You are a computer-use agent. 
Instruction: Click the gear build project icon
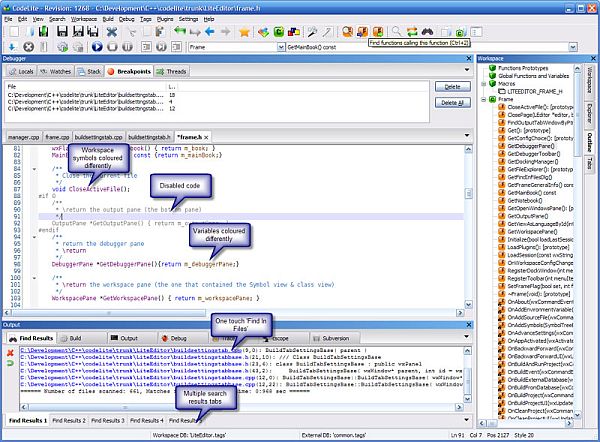(x=63, y=47)
